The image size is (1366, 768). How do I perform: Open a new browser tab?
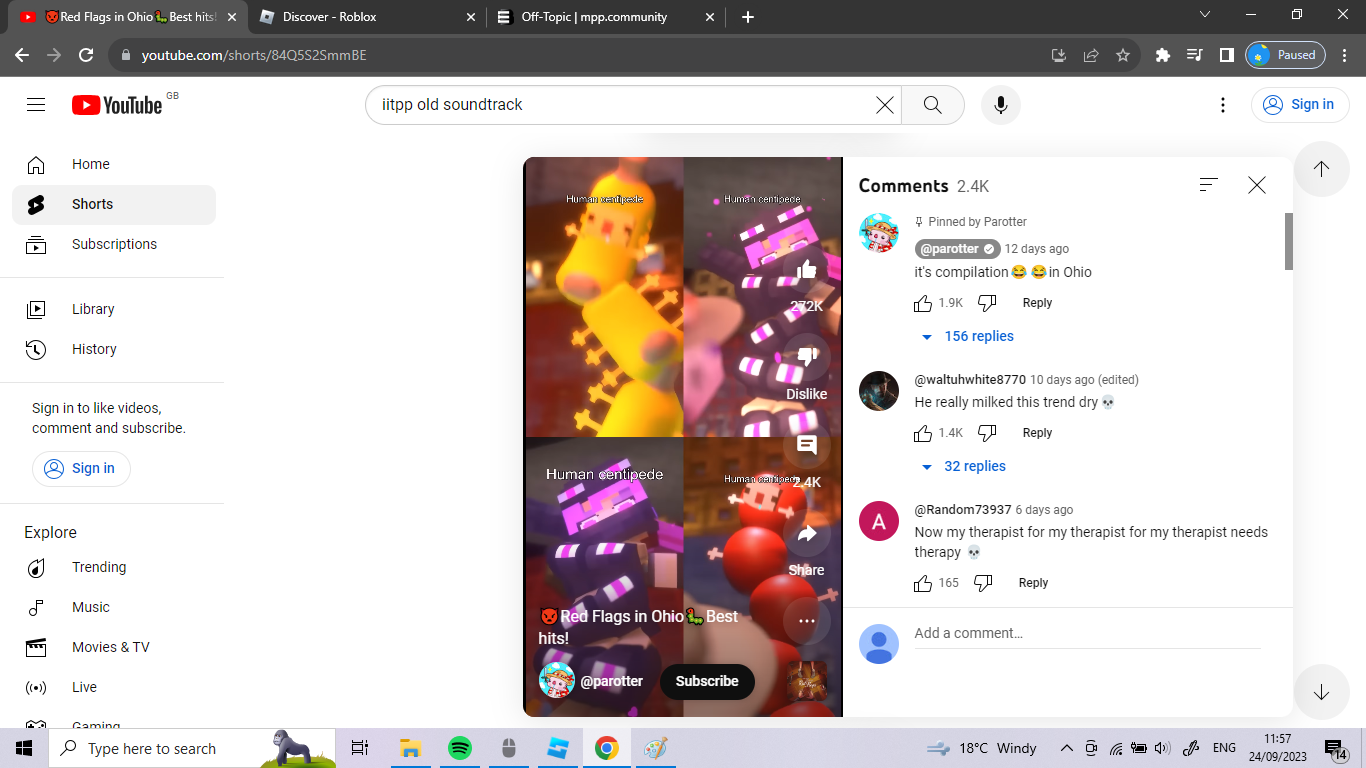[748, 17]
